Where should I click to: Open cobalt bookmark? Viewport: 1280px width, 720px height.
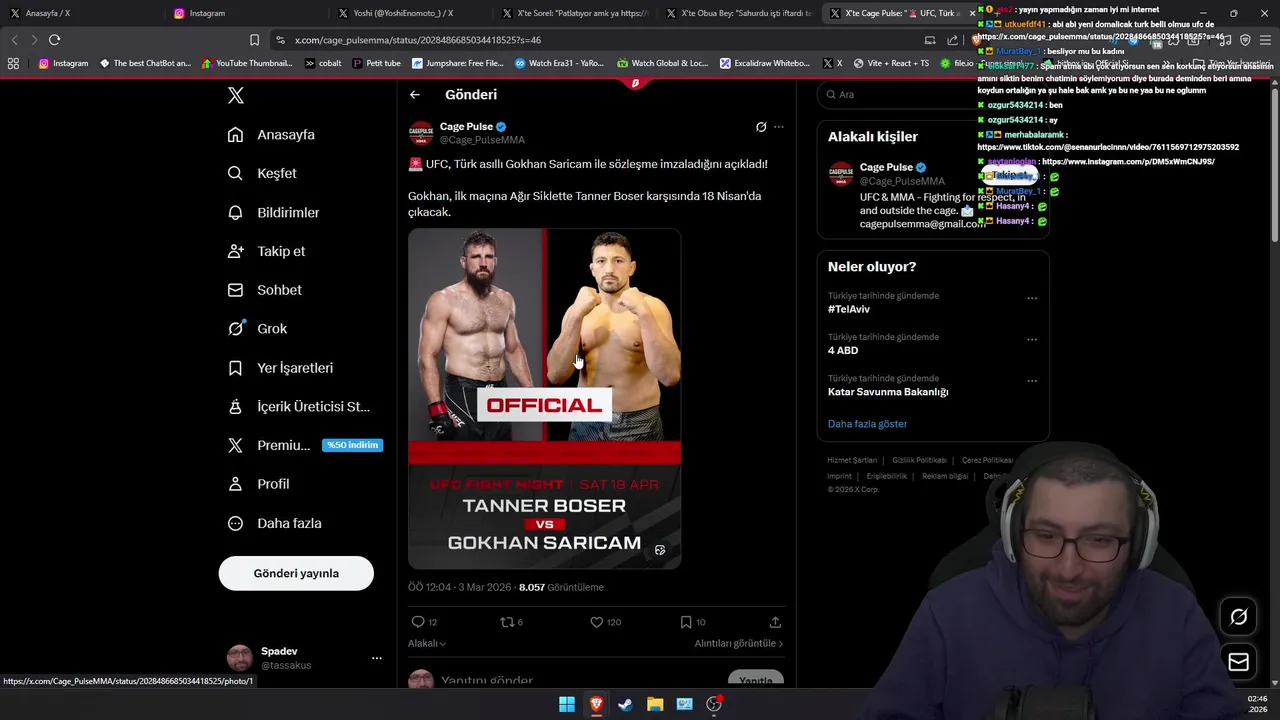click(x=323, y=63)
